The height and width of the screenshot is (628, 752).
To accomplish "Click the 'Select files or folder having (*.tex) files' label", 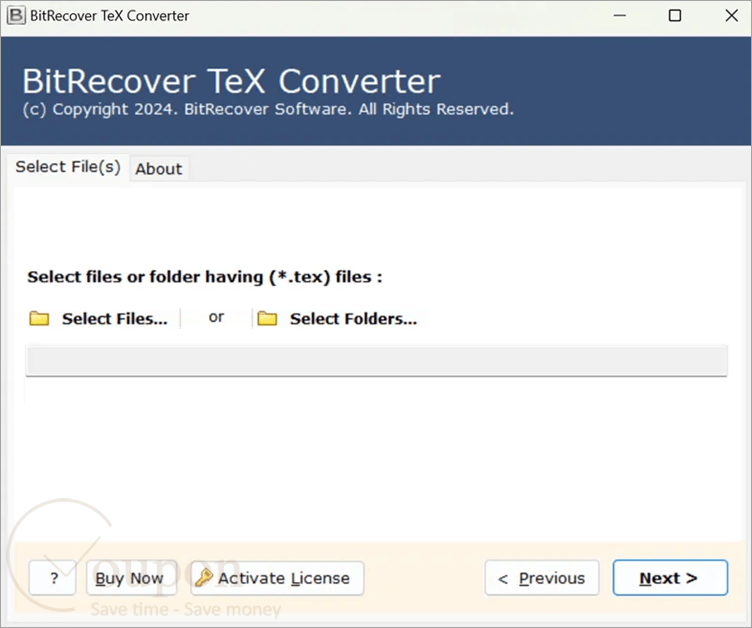I will [205, 277].
